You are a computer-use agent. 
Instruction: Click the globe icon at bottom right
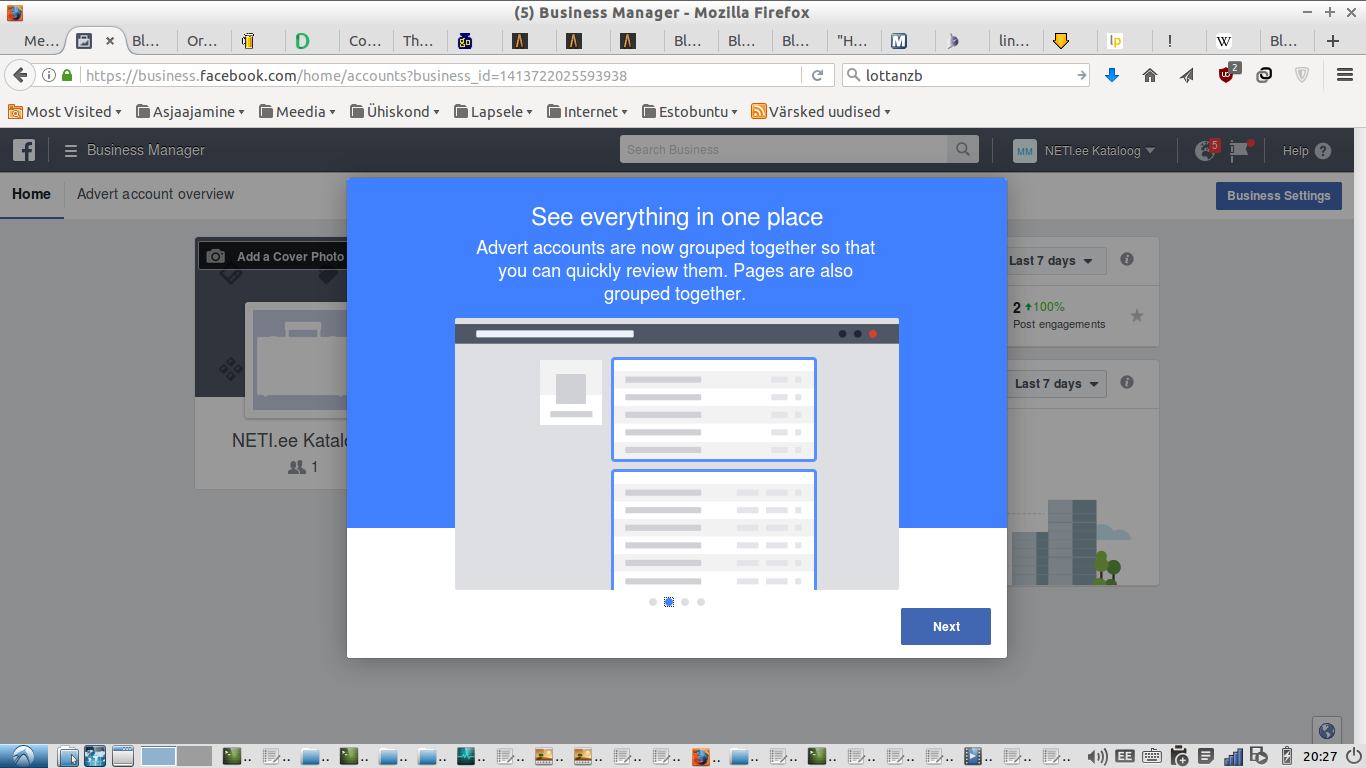(1326, 731)
